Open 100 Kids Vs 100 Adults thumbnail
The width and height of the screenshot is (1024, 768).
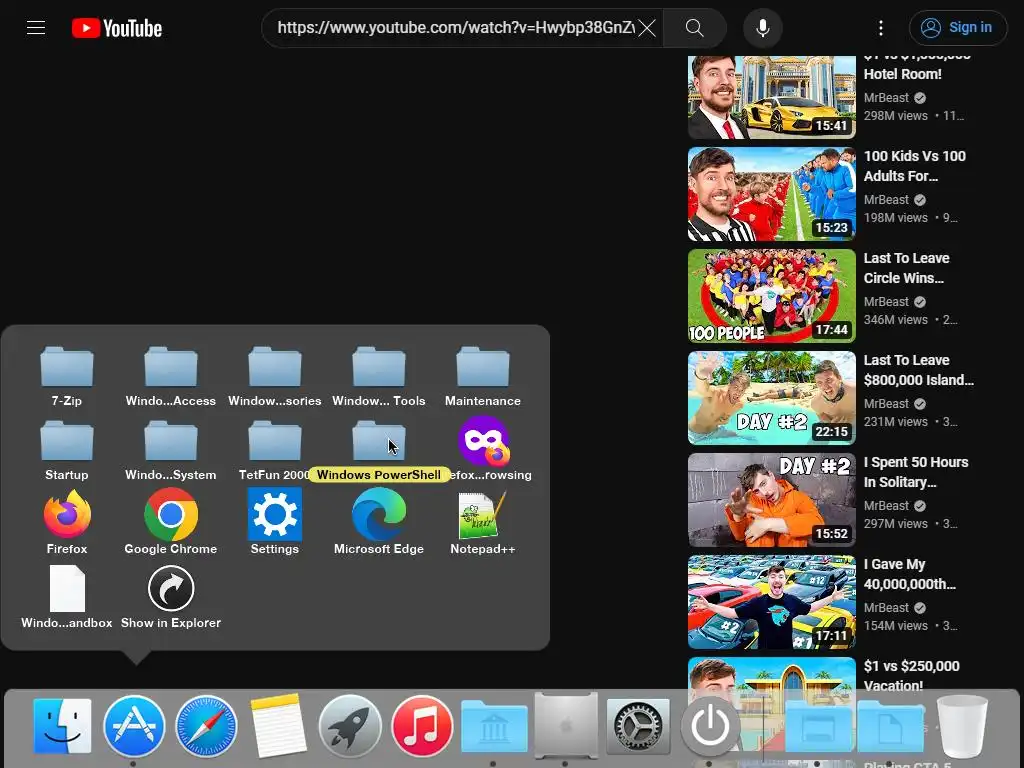pos(771,193)
